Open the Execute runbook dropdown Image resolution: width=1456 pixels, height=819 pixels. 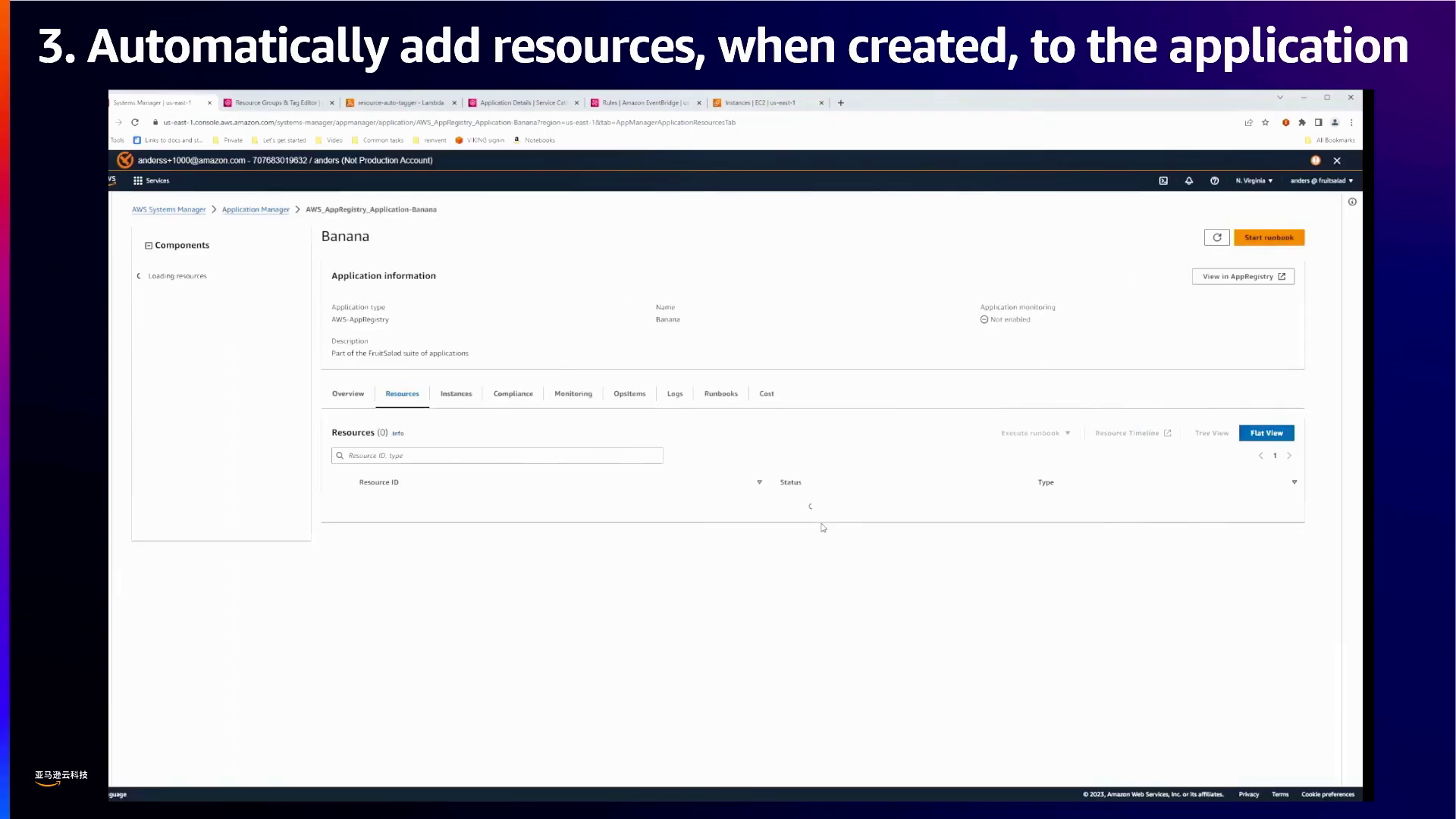click(x=1036, y=433)
